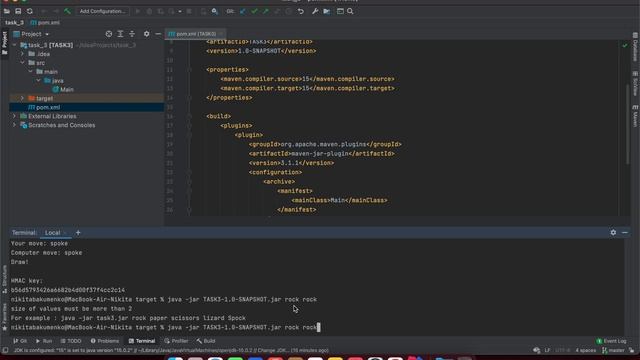This screenshot has height=360, width=640.
Task: Expand the target folder
Action: (x=22, y=98)
